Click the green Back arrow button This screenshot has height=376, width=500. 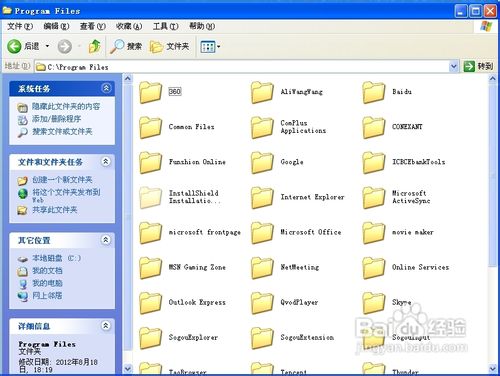point(14,46)
